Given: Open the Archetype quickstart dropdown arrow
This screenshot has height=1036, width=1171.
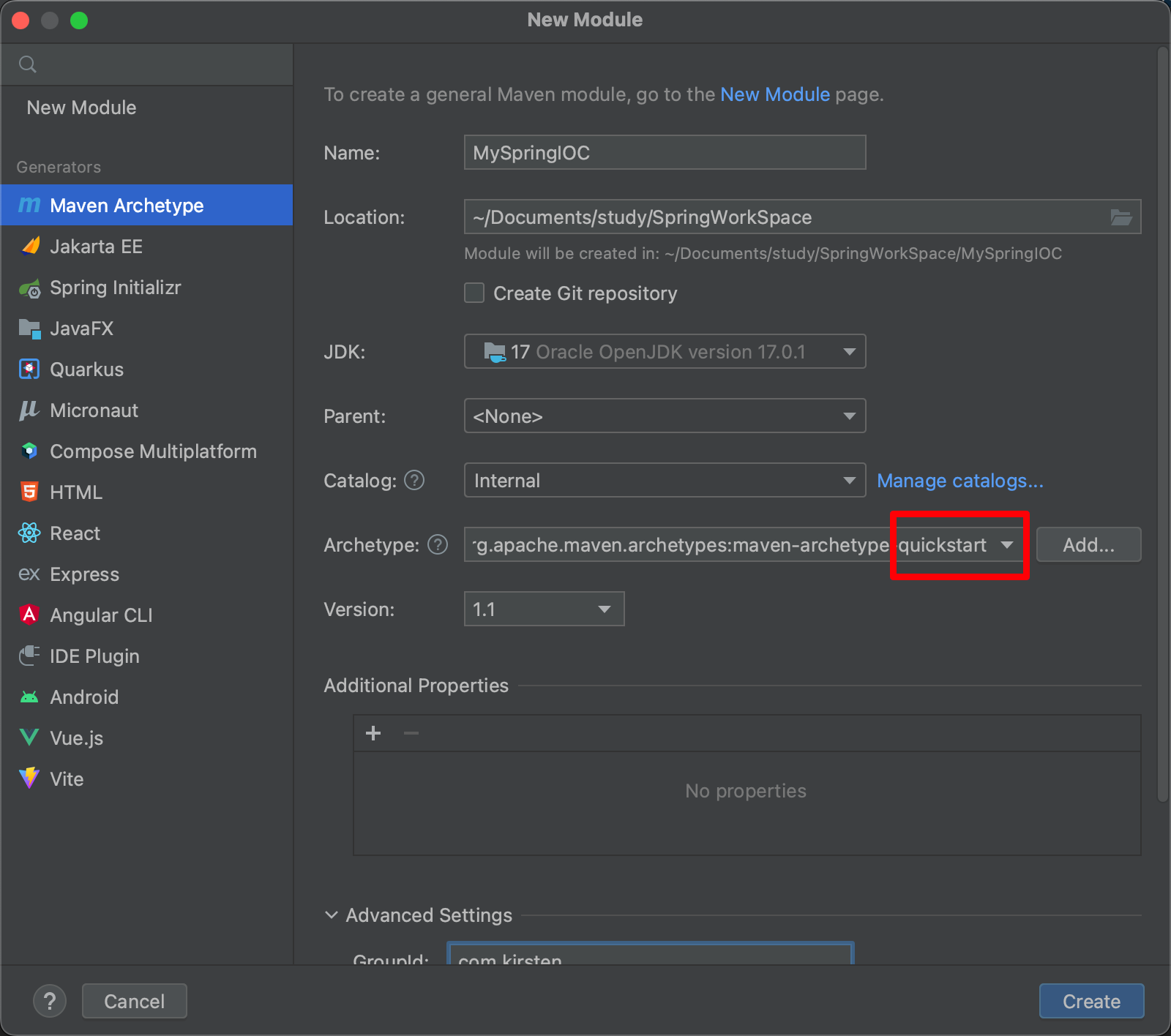Looking at the screenshot, I should (1007, 545).
